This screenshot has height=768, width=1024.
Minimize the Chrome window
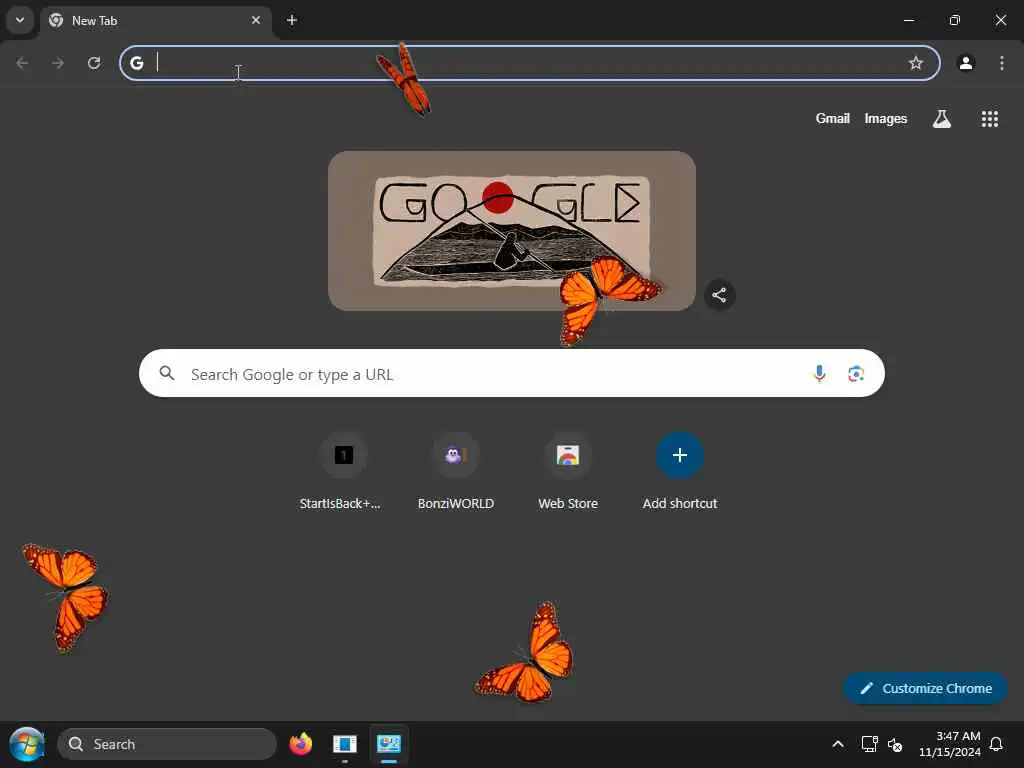908,20
